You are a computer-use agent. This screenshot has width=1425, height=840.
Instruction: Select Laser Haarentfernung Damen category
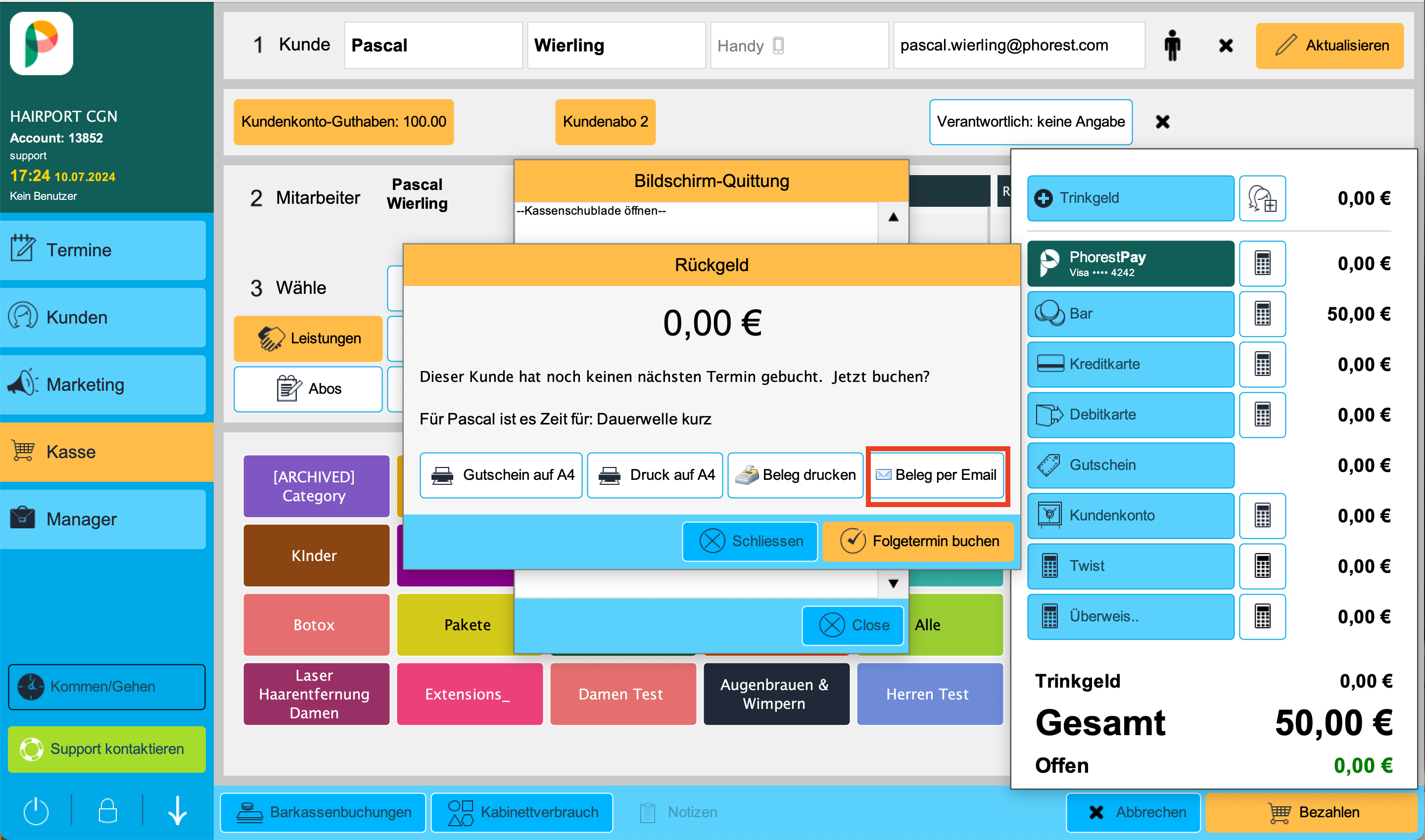click(x=316, y=694)
